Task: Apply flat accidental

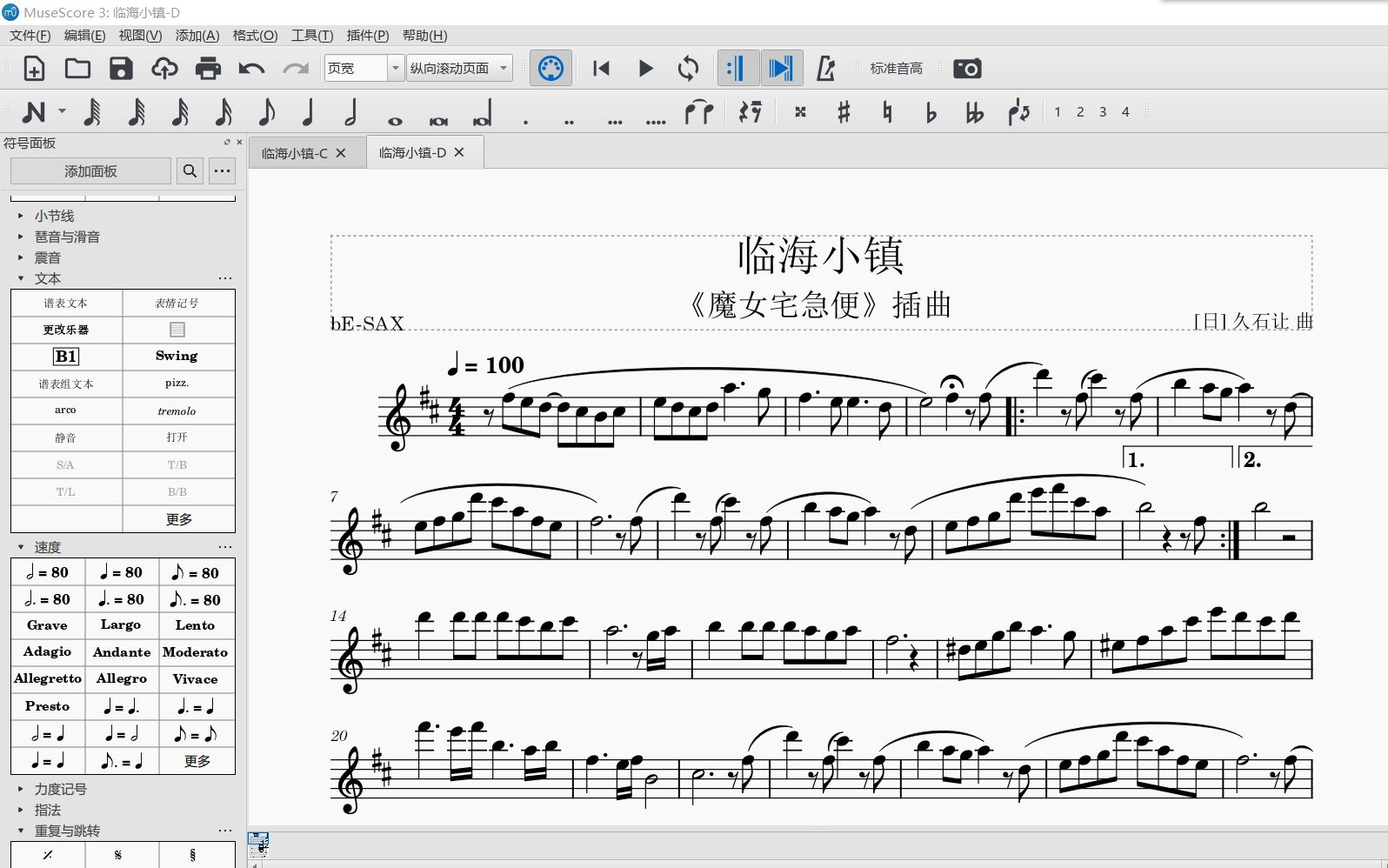Action: 931,111
